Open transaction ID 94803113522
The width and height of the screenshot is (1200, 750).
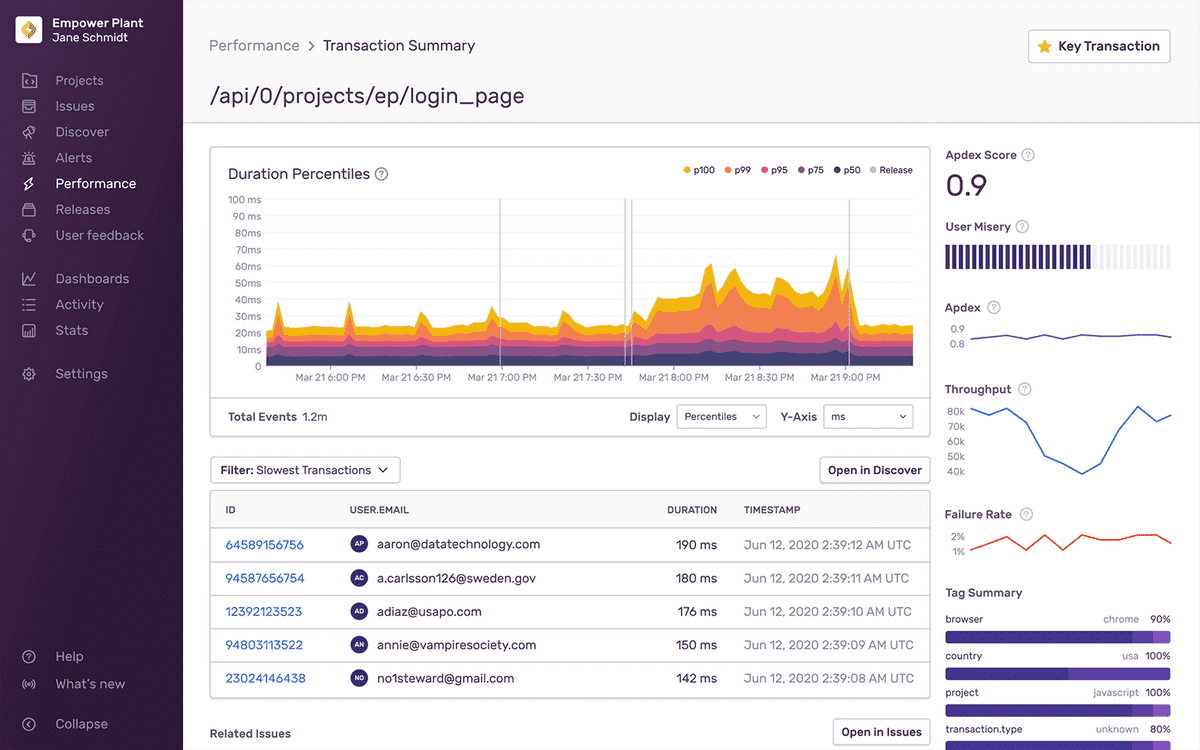[x=264, y=645]
